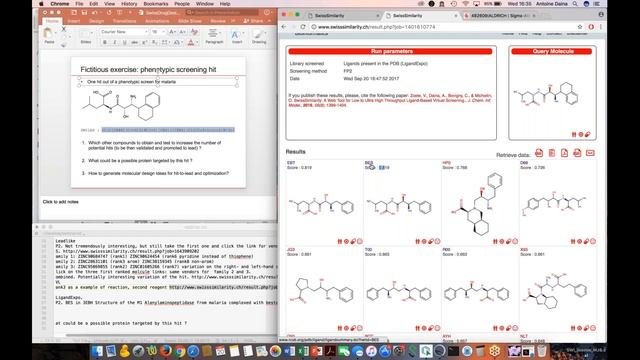Click Chrome's back arrow button
The width and height of the screenshot is (640, 360).
click(x=284, y=27)
